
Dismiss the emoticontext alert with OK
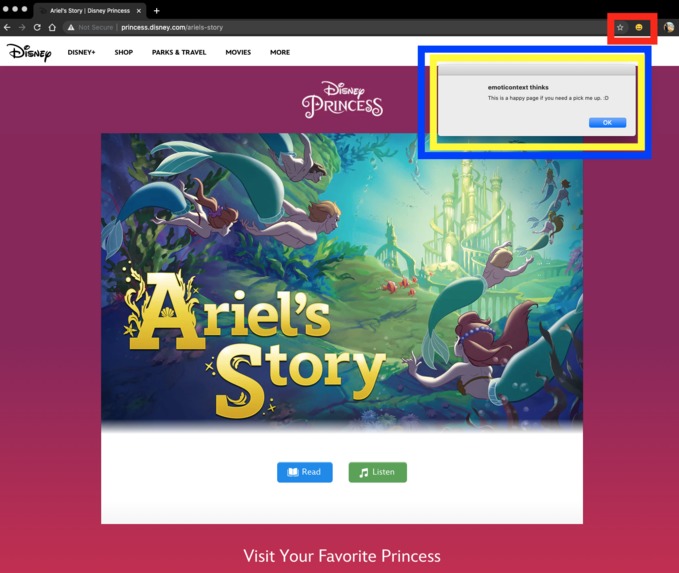[607, 123]
